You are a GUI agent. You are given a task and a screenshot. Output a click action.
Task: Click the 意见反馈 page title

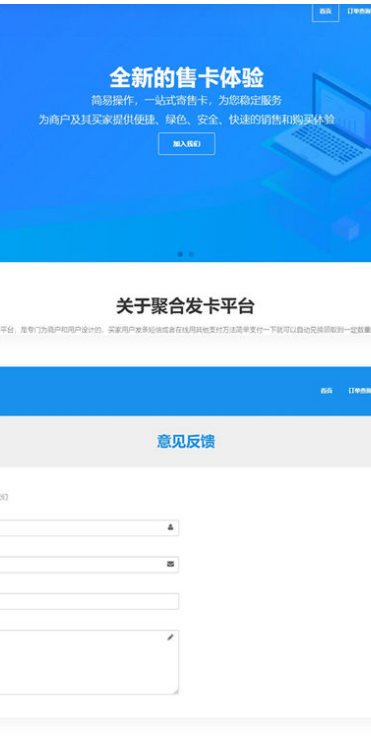186,441
